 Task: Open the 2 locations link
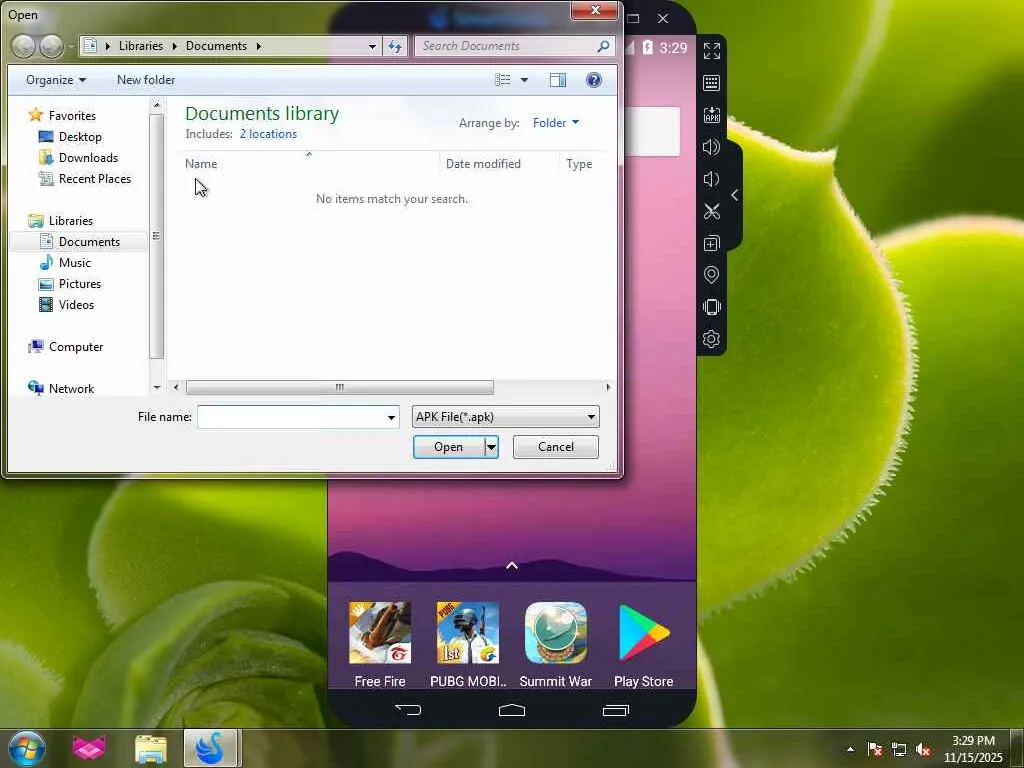pyautogui.click(x=268, y=134)
